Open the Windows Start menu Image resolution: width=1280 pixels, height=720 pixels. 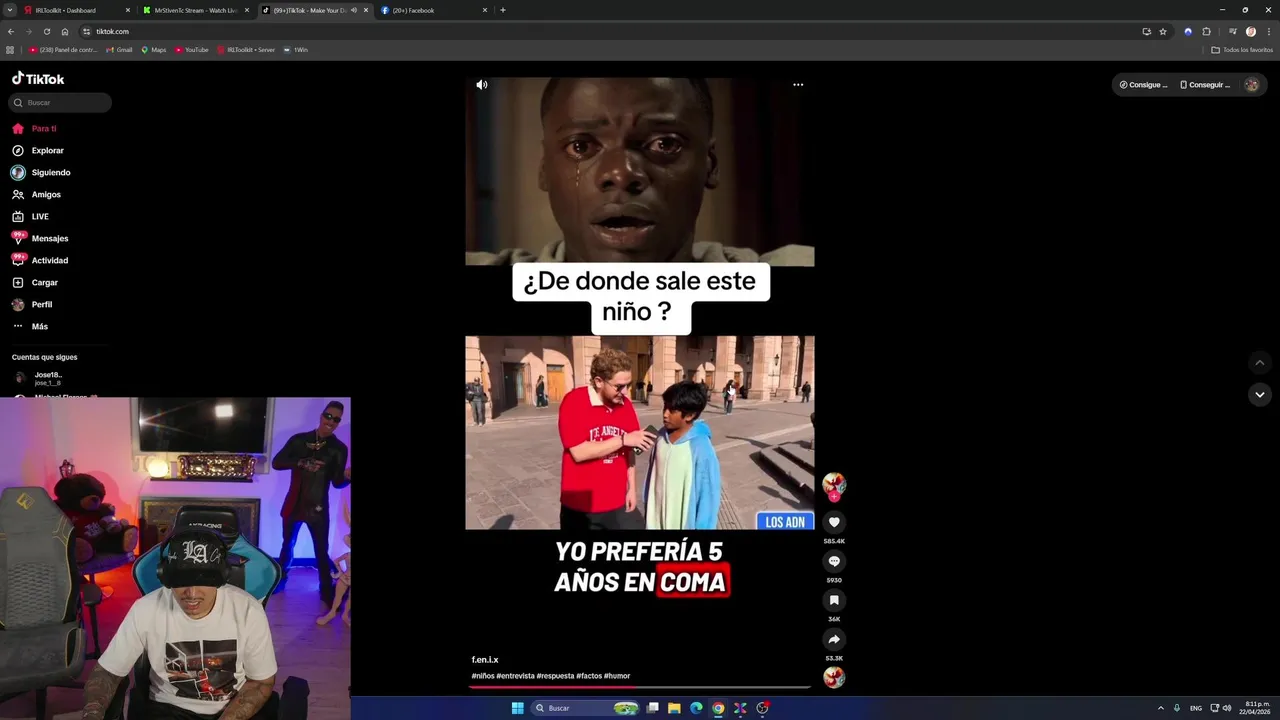[x=517, y=708]
